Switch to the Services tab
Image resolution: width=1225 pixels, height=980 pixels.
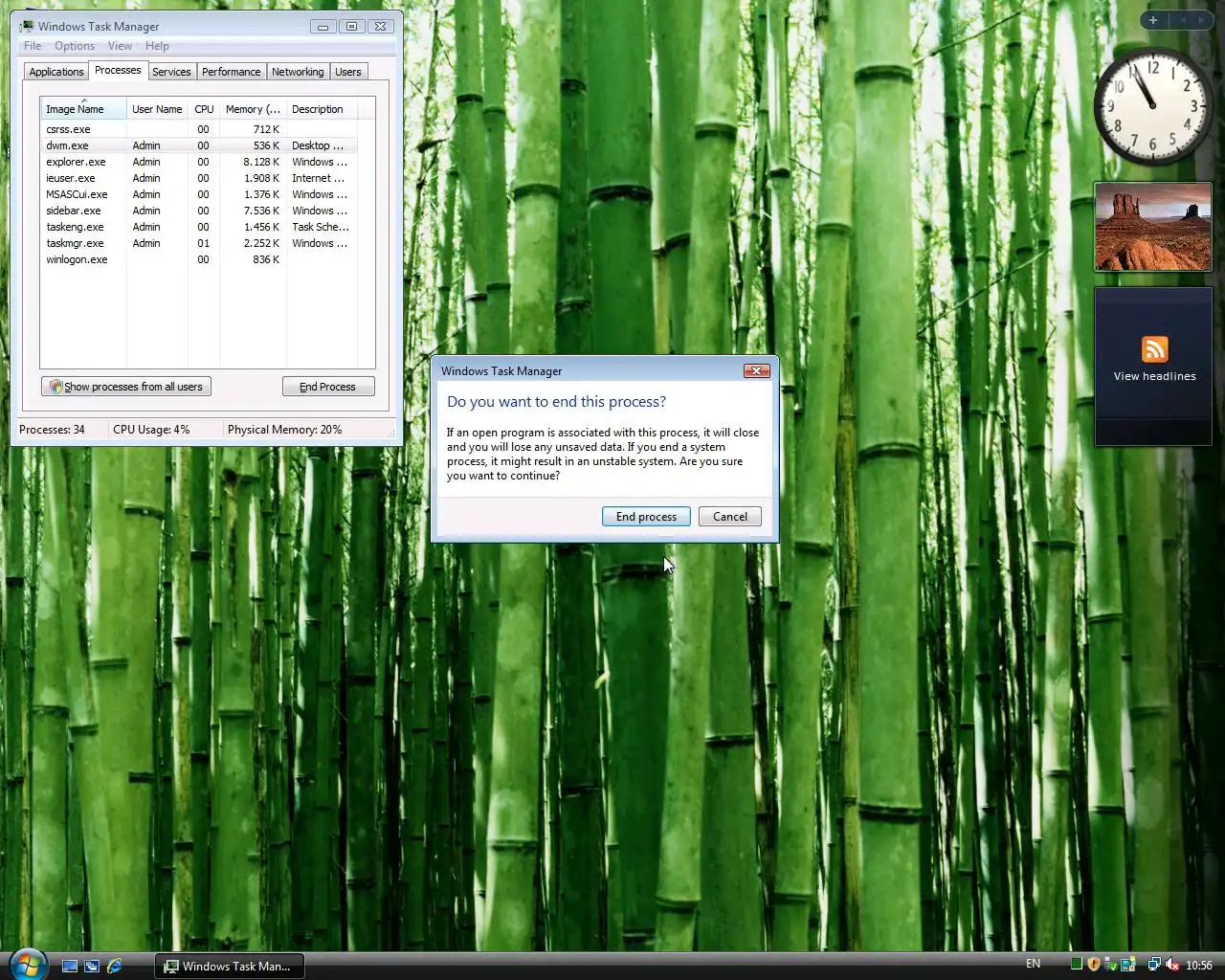tap(171, 72)
